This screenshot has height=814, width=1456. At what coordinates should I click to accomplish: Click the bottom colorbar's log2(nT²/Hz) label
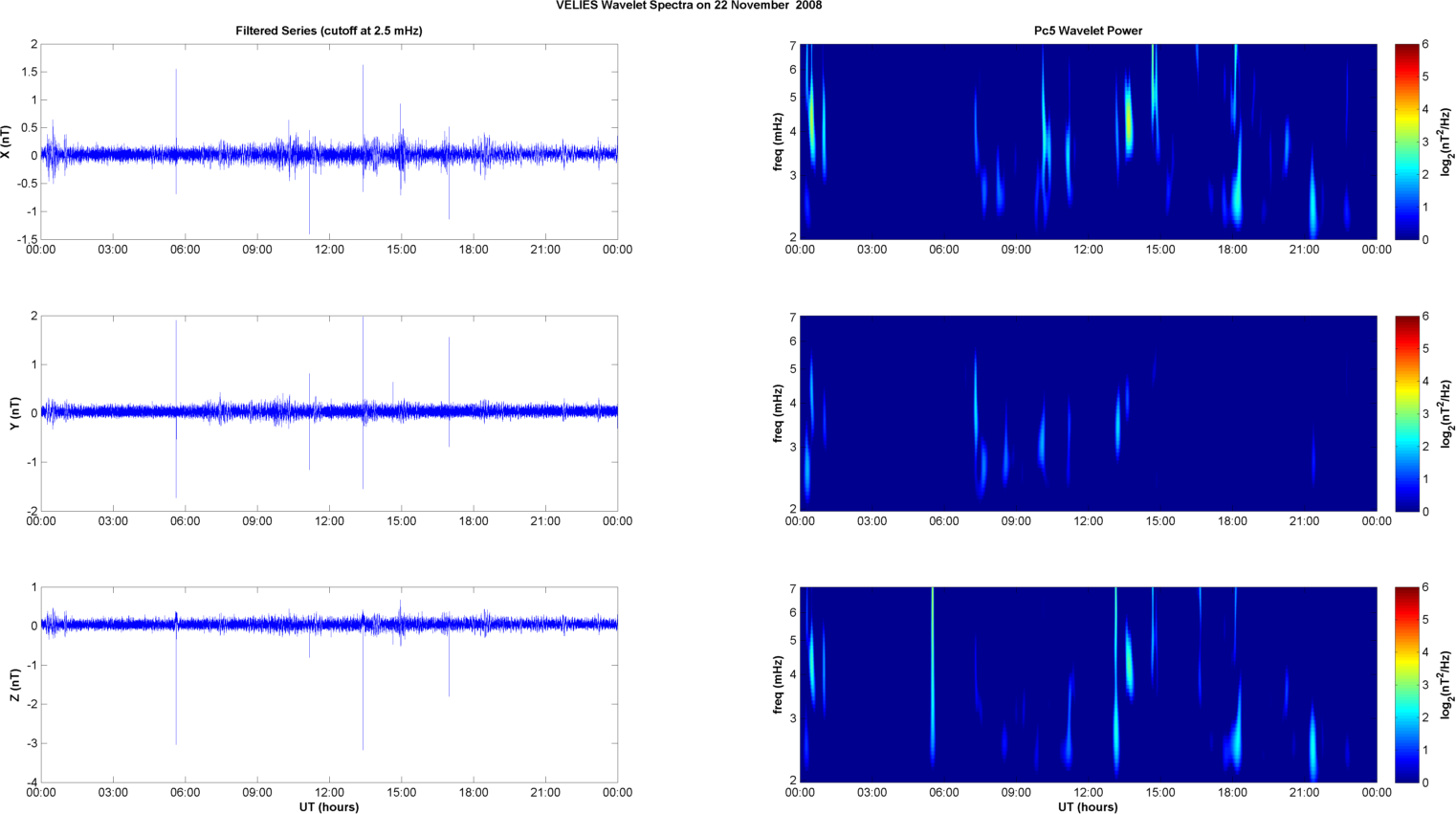(1446, 685)
